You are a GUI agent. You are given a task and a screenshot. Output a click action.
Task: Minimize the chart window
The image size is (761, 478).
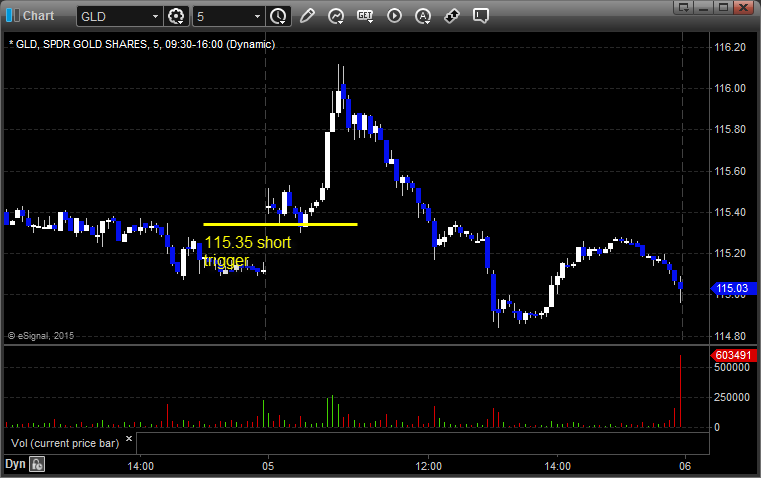tap(703, 7)
